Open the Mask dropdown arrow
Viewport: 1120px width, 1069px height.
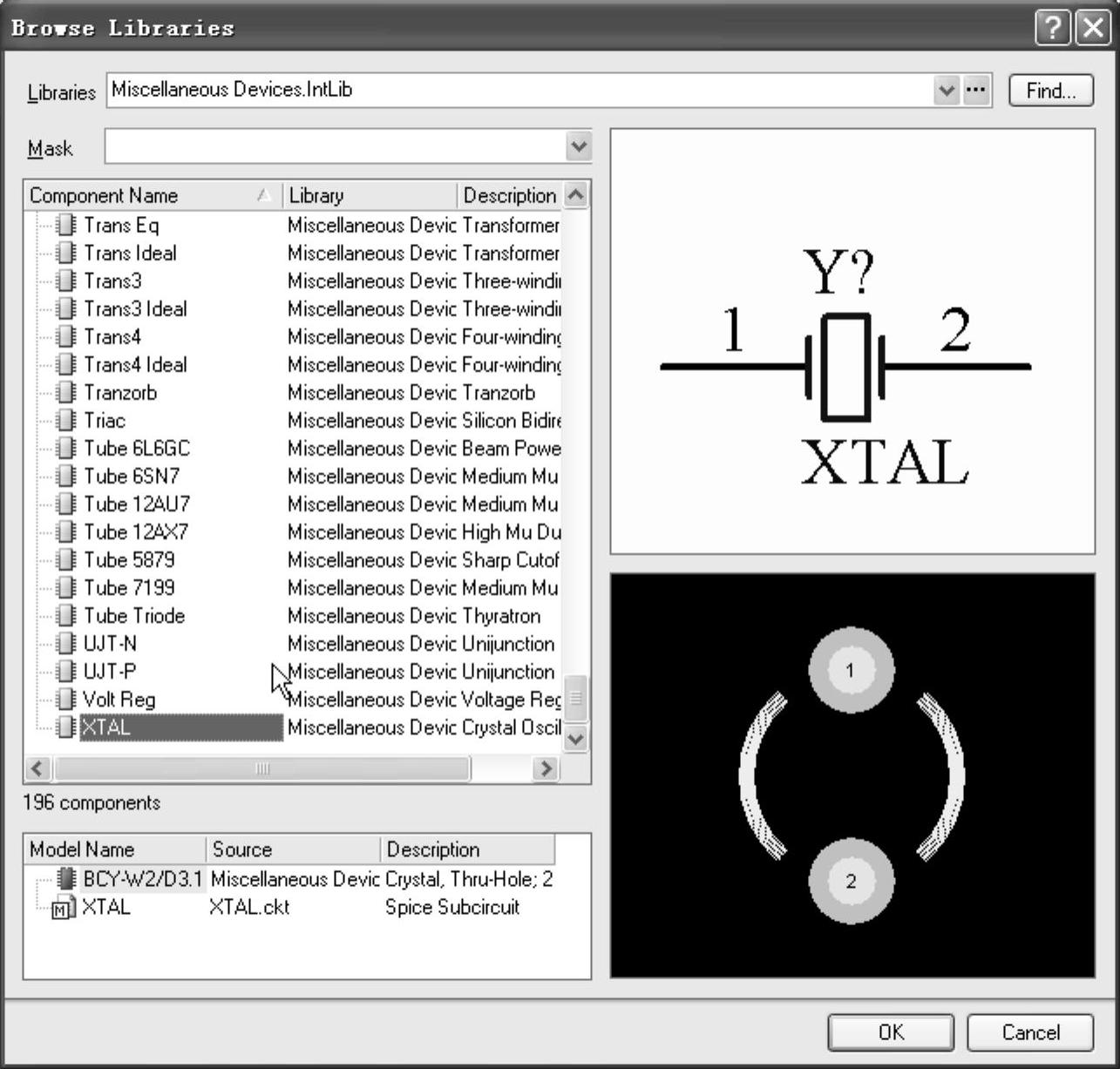click(x=578, y=146)
